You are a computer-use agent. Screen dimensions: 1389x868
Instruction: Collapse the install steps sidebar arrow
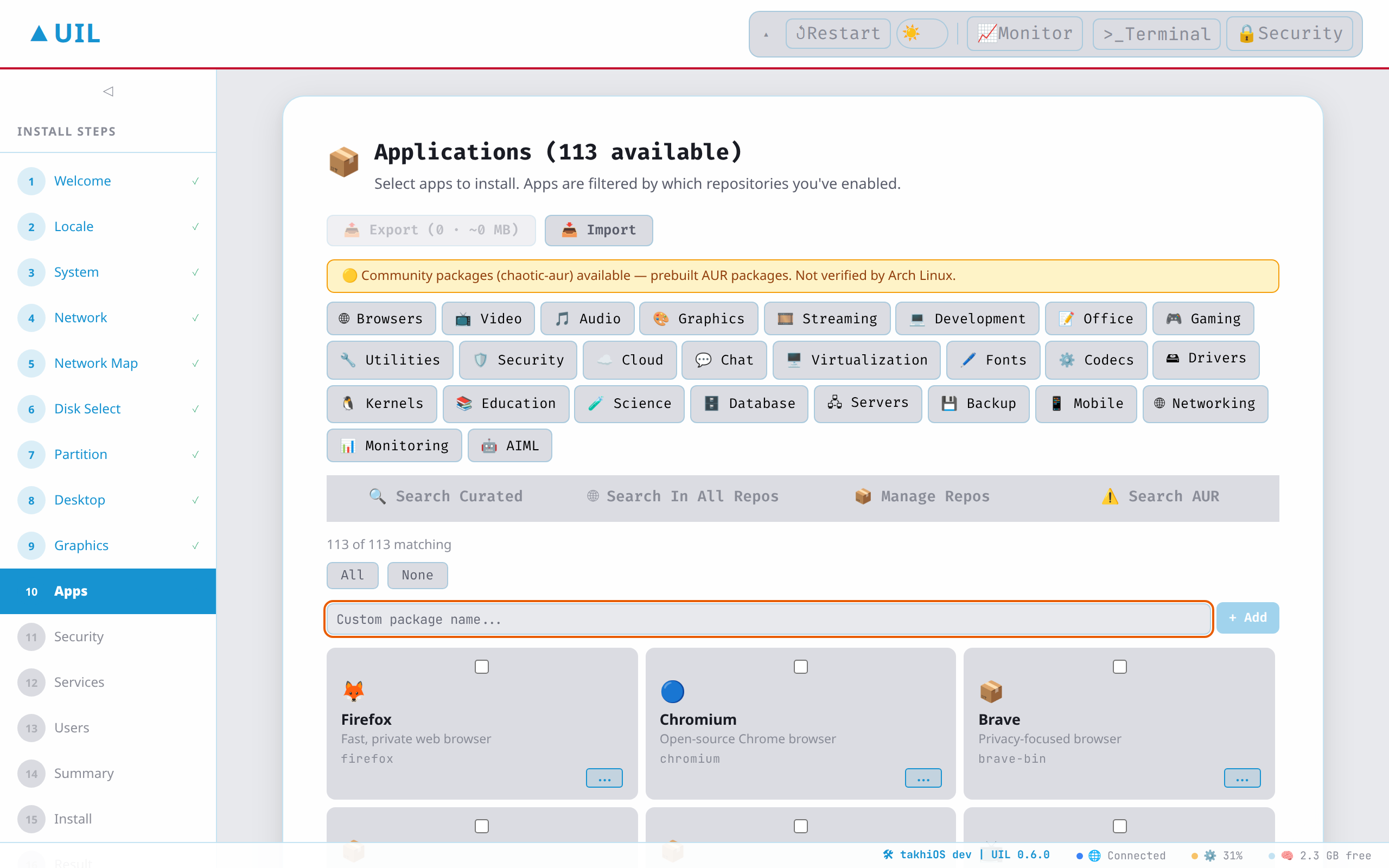coord(108,91)
